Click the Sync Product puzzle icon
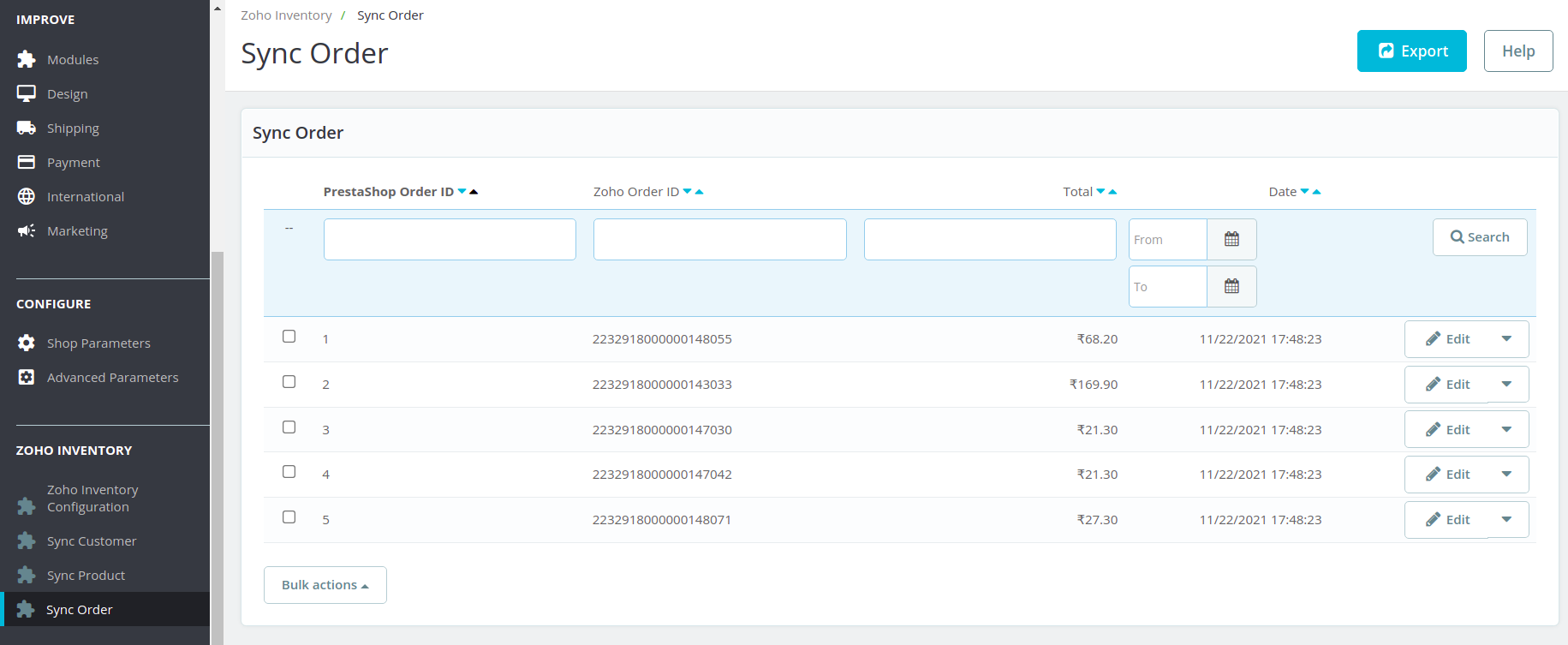The width and height of the screenshot is (1568, 645). [x=27, y=575]
